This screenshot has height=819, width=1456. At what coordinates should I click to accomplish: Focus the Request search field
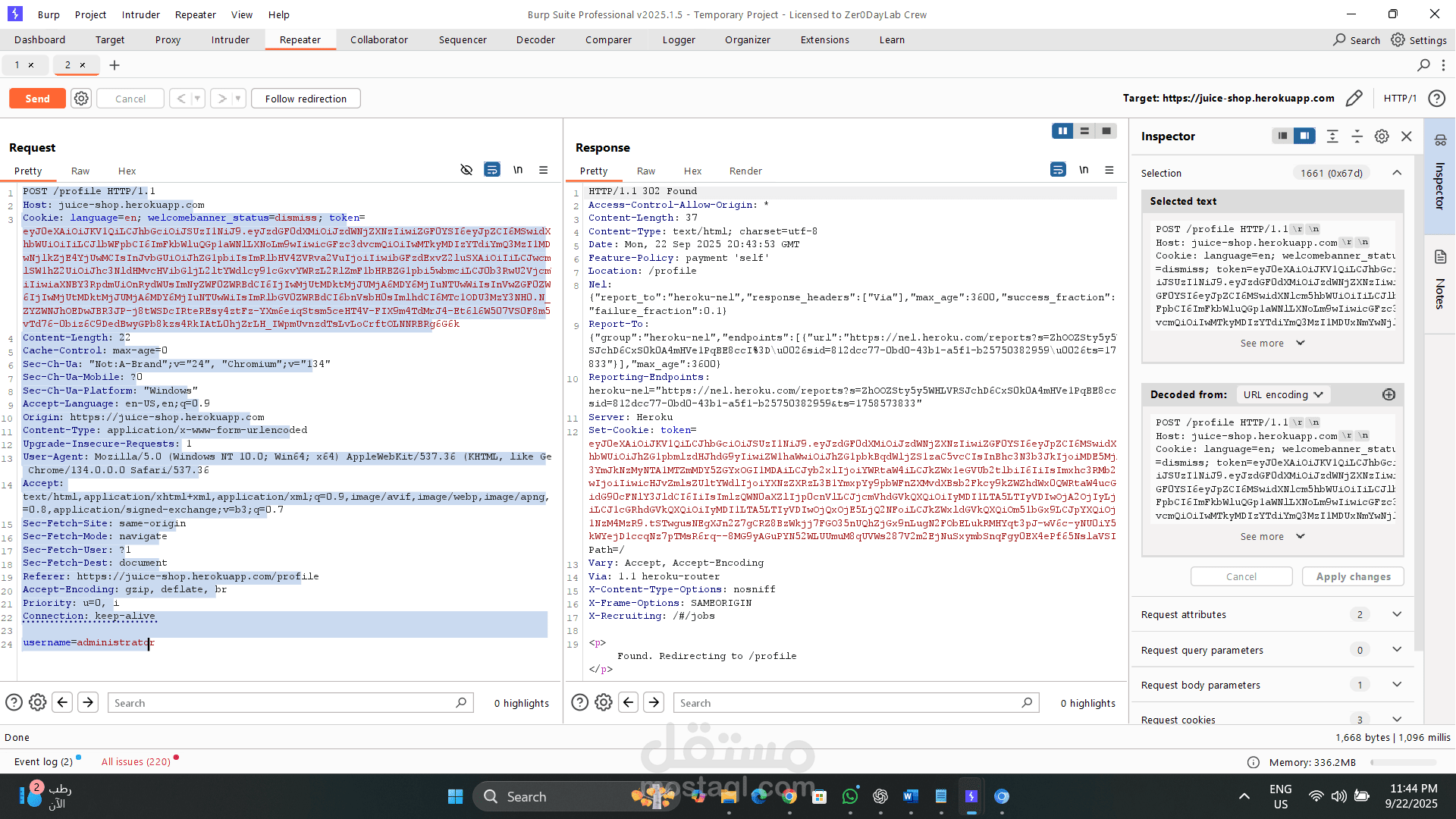click(x=290, y=703)
